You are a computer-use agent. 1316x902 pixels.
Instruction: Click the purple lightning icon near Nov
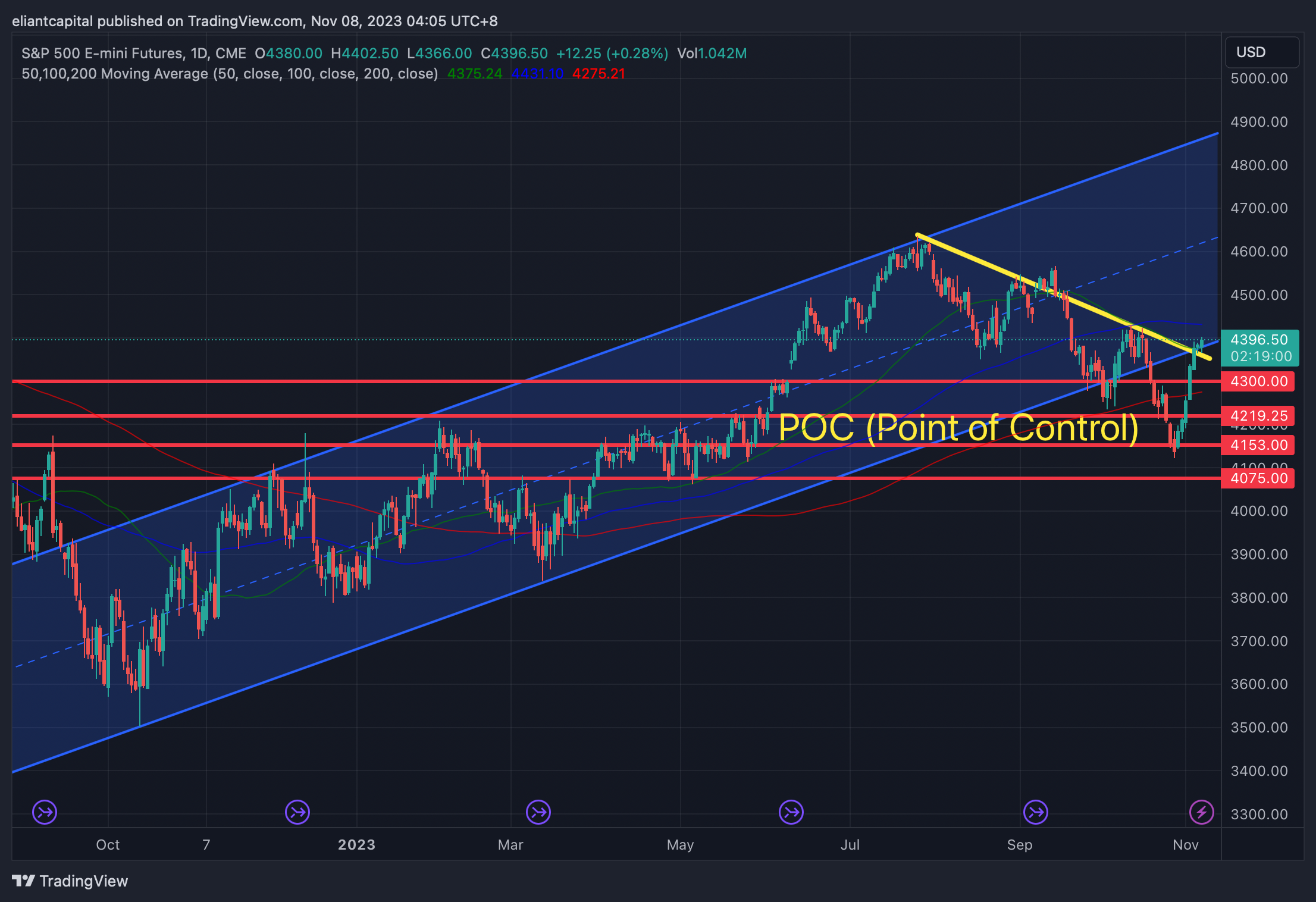coord(1201,812)
